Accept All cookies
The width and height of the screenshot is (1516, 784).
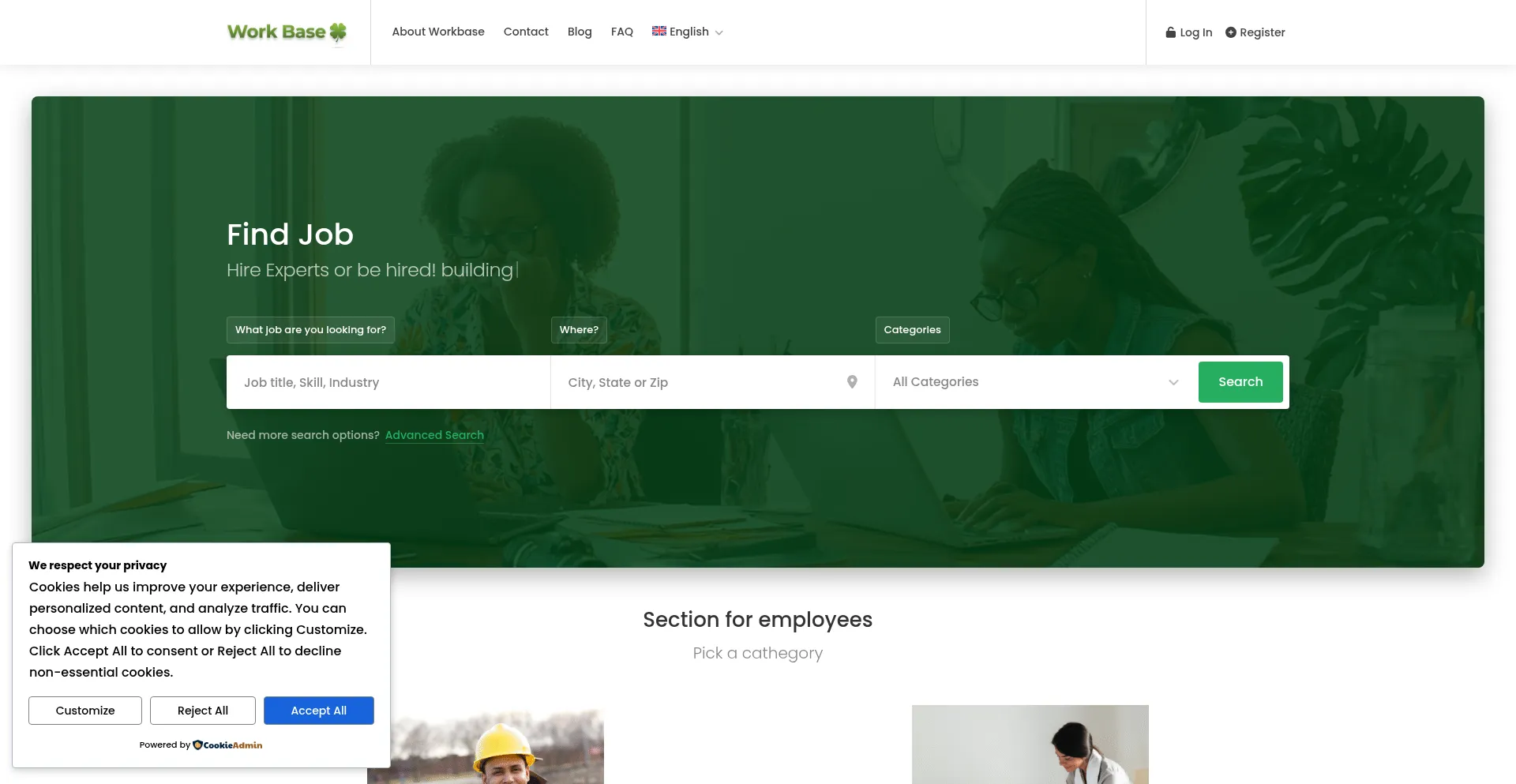(x=319, y=711)
